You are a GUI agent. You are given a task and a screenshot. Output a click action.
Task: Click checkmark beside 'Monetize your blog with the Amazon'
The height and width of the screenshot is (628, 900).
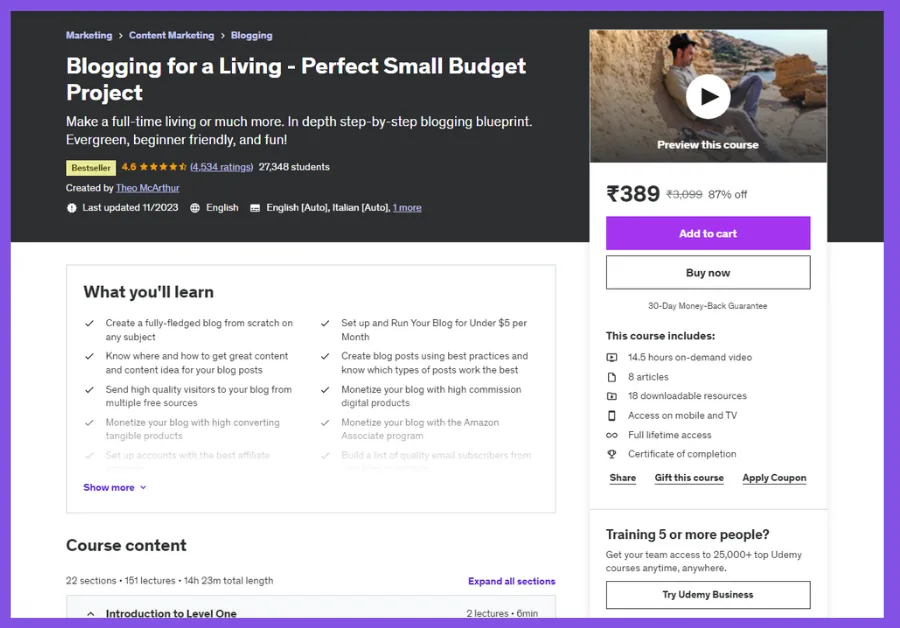click(x=325, y=423)
